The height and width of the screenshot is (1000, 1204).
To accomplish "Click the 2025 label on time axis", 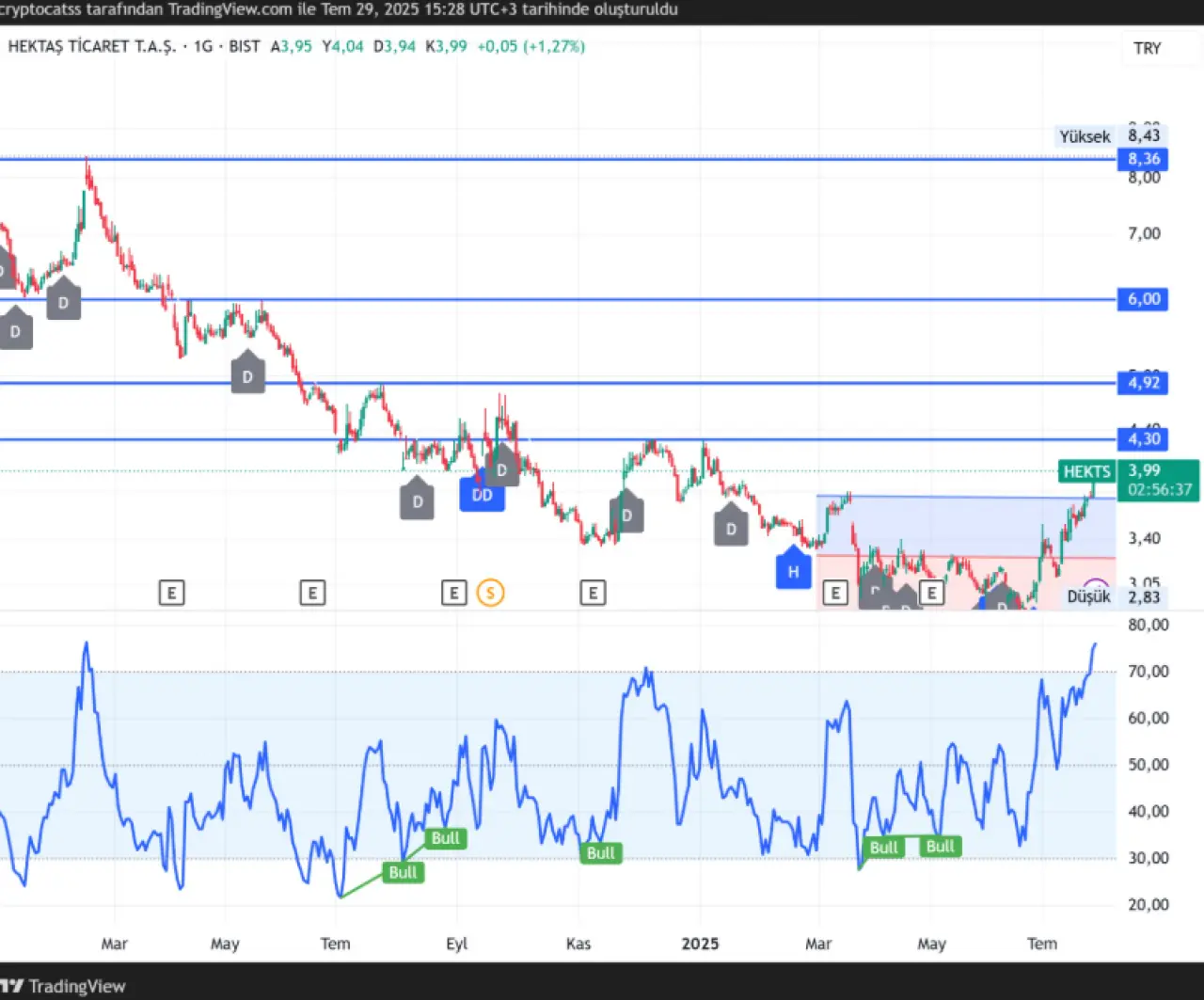I will pyautogui.click(x=700, y=944).
